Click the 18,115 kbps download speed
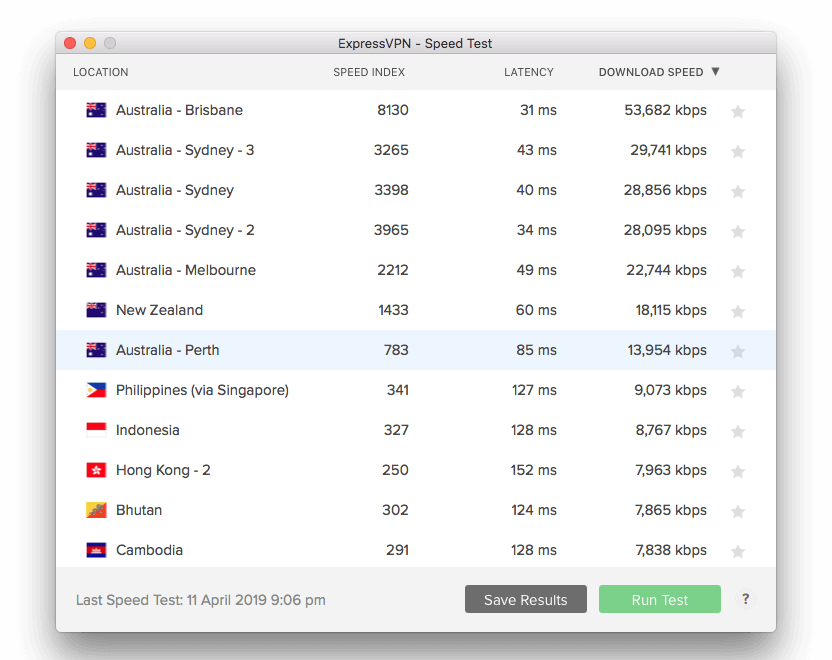The image size is (832, 660). pyautogui.click(x=671, y=310)
